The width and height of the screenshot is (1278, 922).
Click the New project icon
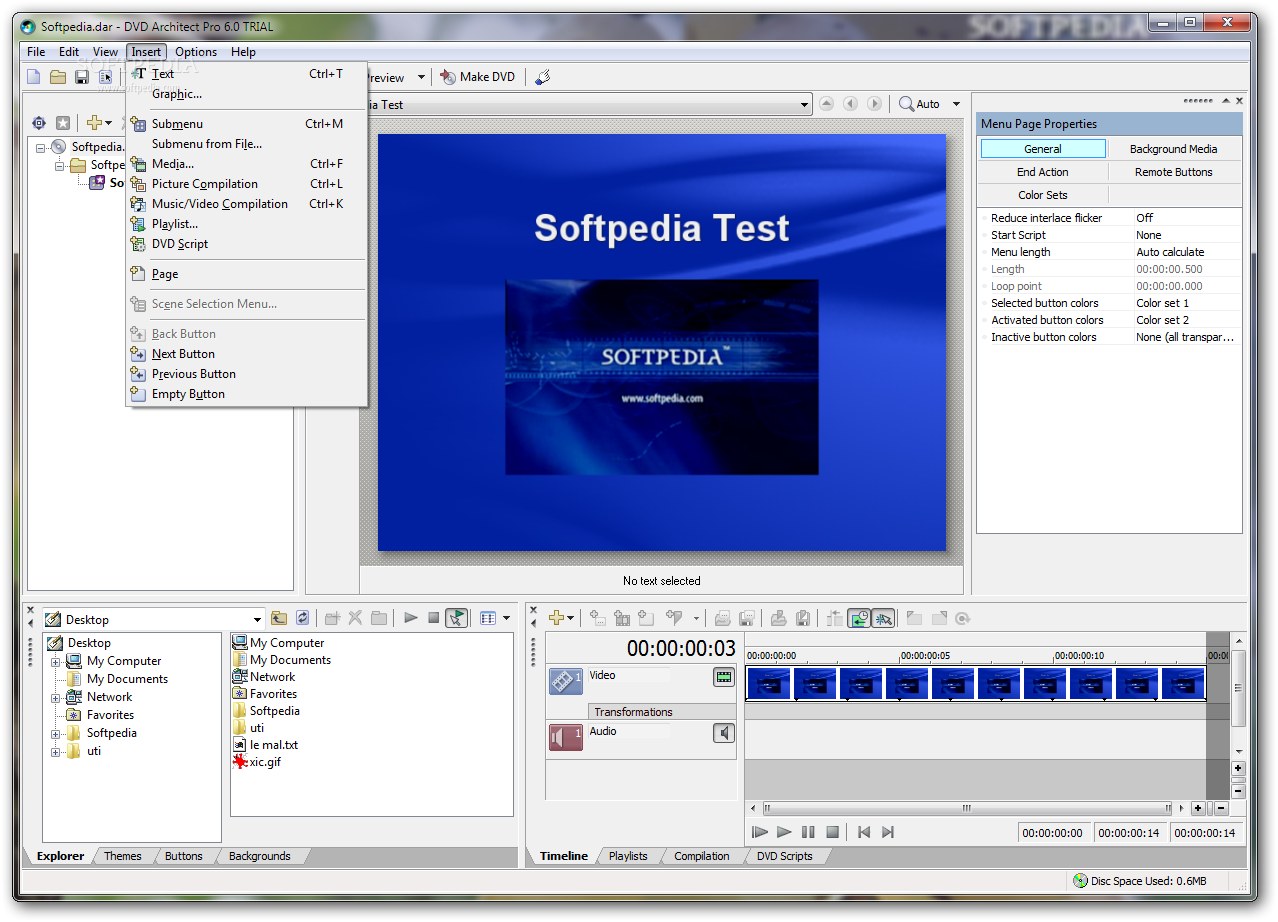pyautogui.click(x=34, y=77)
